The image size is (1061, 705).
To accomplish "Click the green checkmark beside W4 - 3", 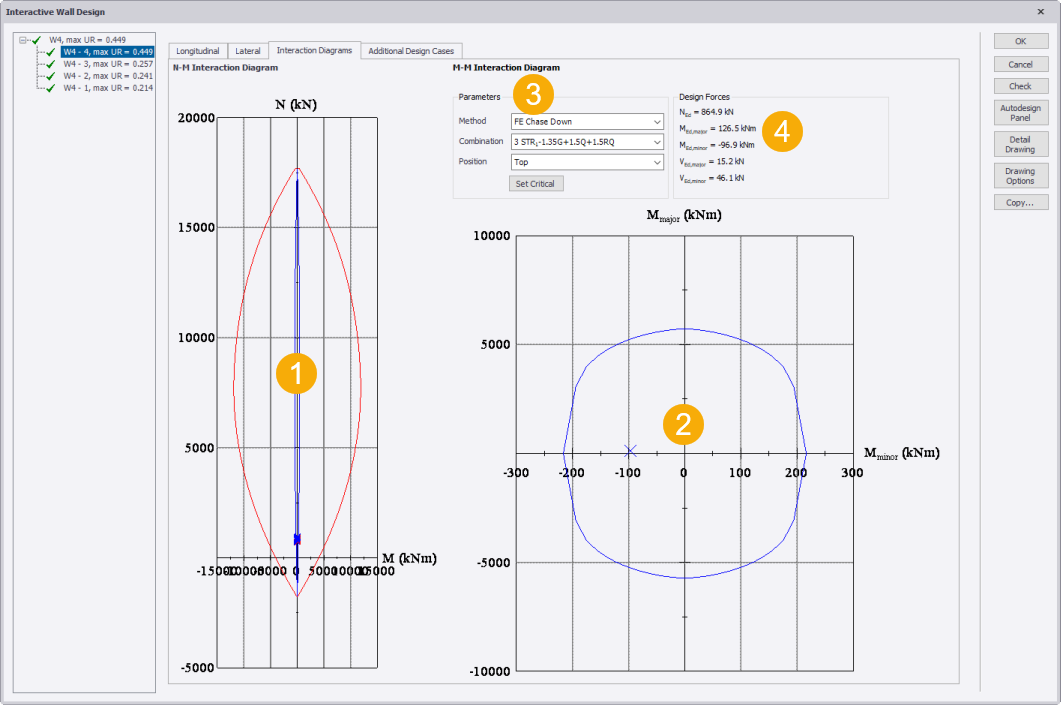I will coord(50,64).
